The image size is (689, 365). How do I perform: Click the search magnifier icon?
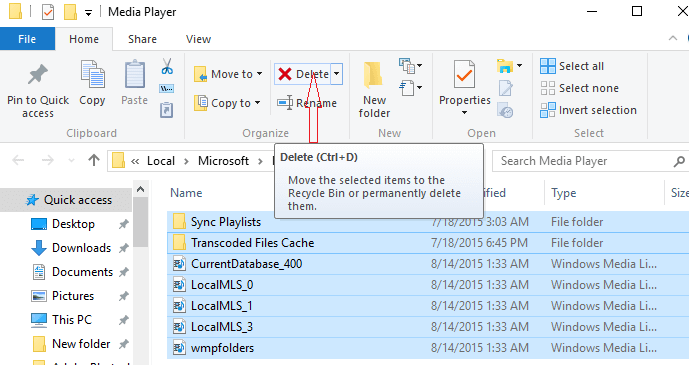point(679,162)
